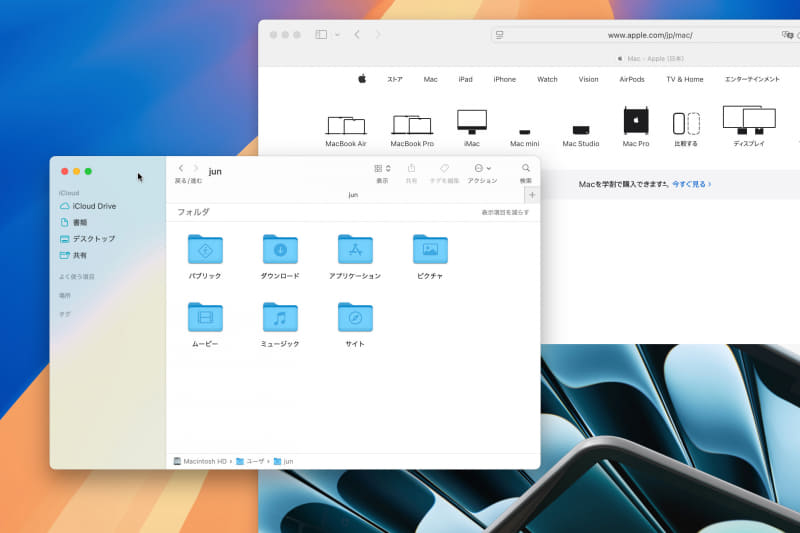Select the Mac - Apple (日本) Safari tab
The image size is (800, 533).
coord(651,59)
